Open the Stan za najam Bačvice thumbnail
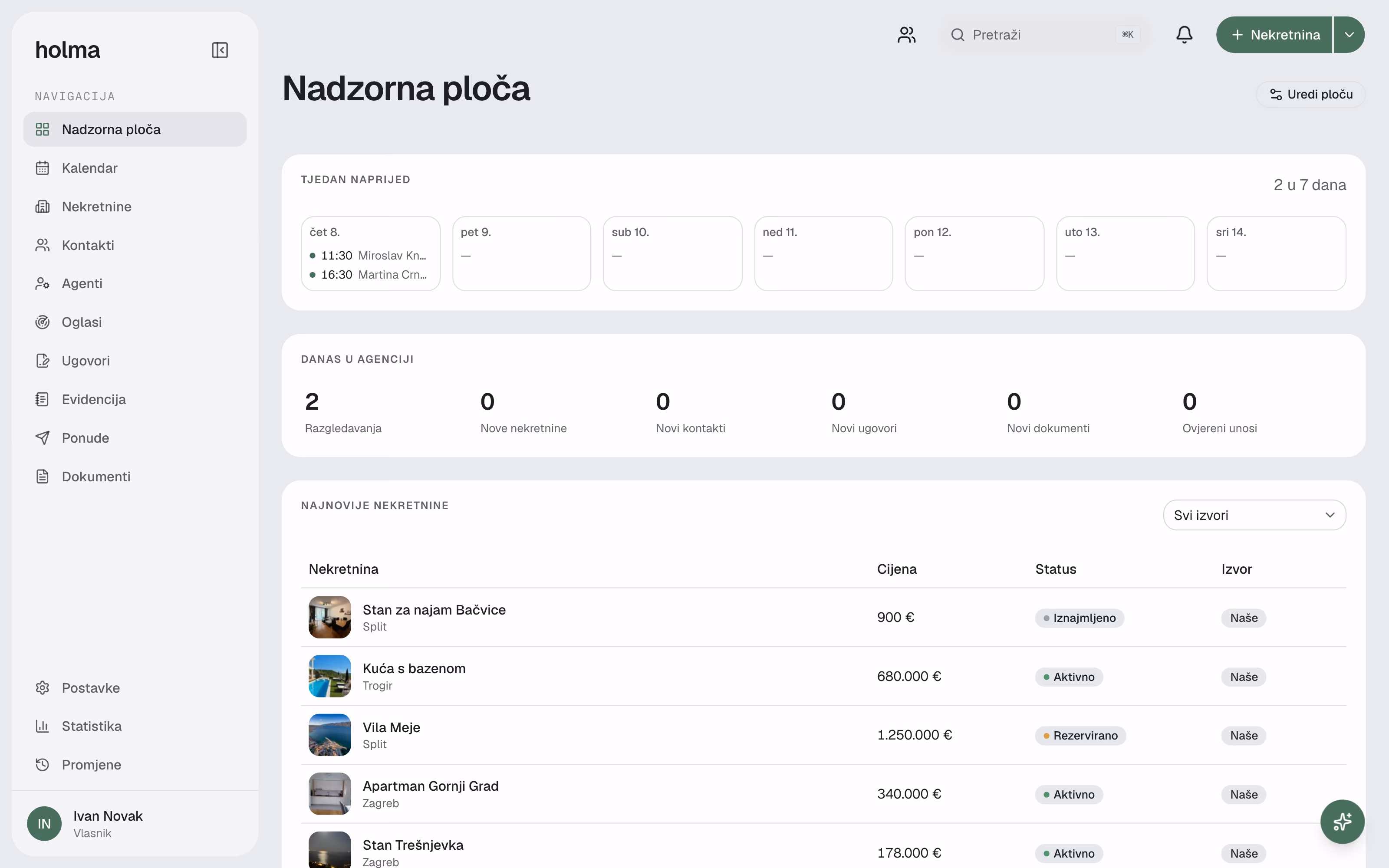Image resolution: width=1389 pixels, height=868 pixels. (330, 617)
